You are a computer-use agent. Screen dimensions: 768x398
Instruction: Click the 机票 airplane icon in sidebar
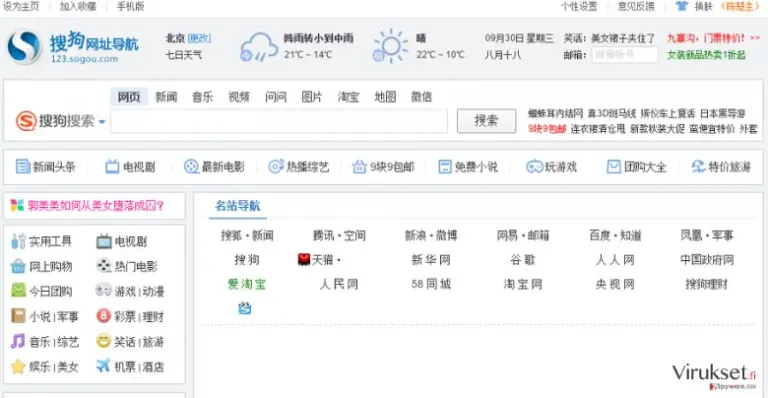(103, 366)
